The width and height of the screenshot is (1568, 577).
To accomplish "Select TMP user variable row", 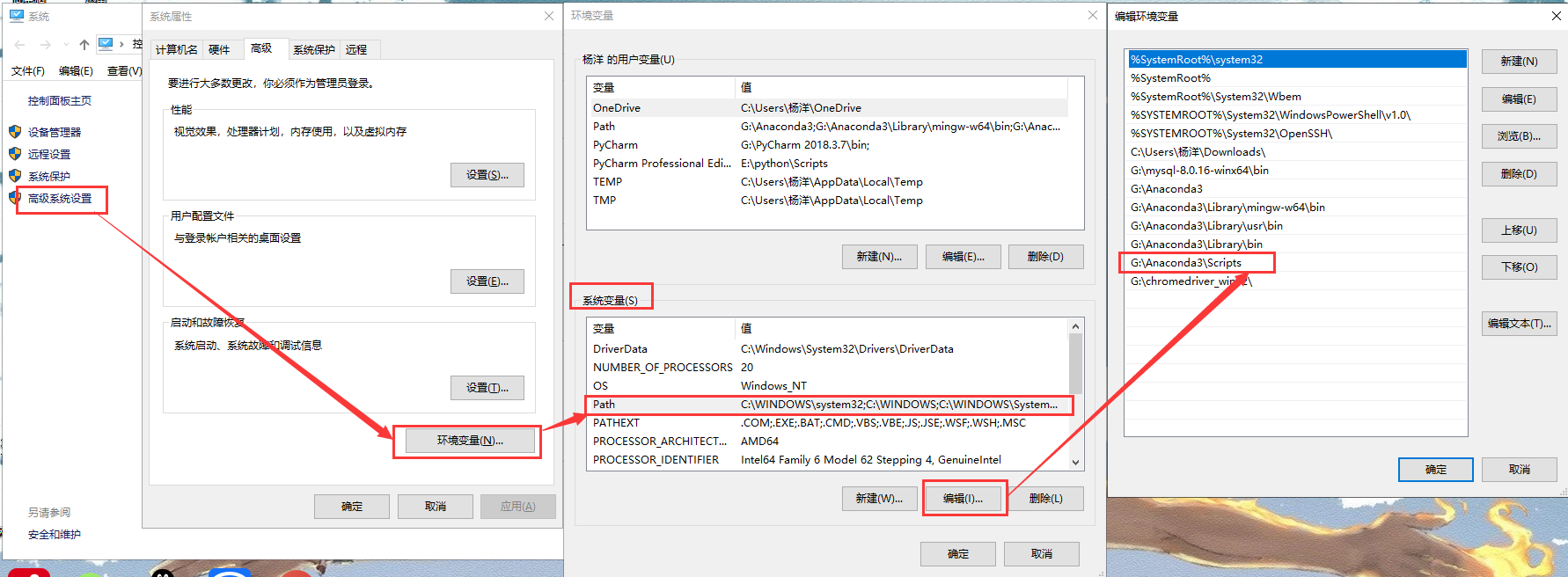I will (827, 201).
